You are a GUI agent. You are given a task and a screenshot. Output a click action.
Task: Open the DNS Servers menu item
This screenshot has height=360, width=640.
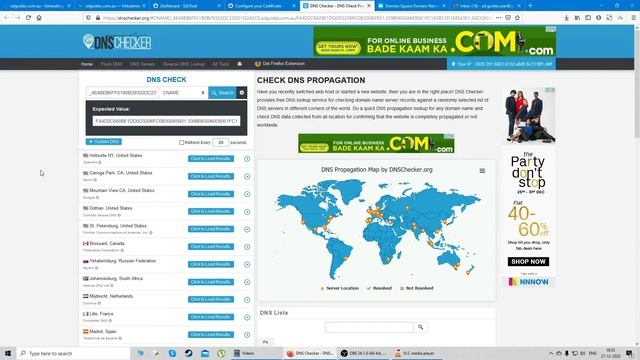point(142,64)
